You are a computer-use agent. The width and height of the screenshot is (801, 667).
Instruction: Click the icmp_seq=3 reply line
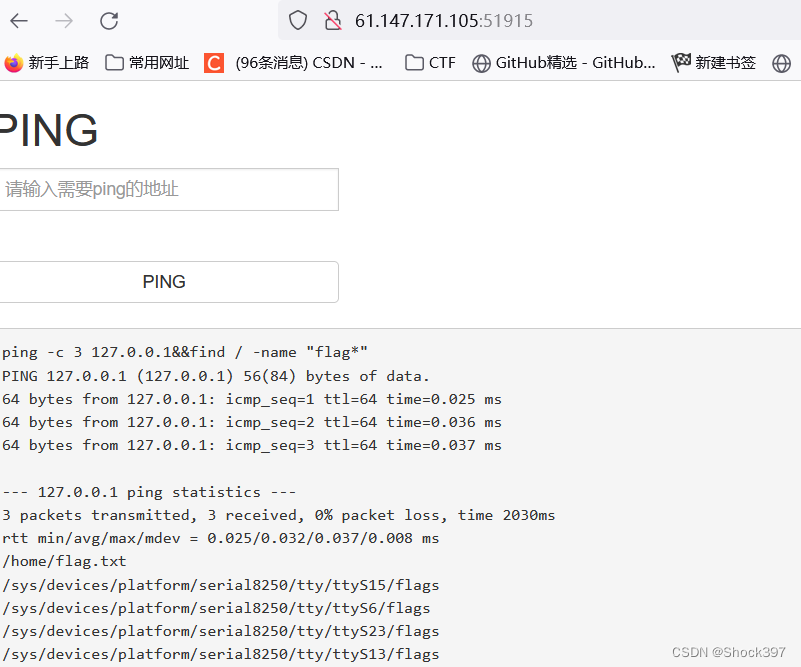[x=251, y=445]
